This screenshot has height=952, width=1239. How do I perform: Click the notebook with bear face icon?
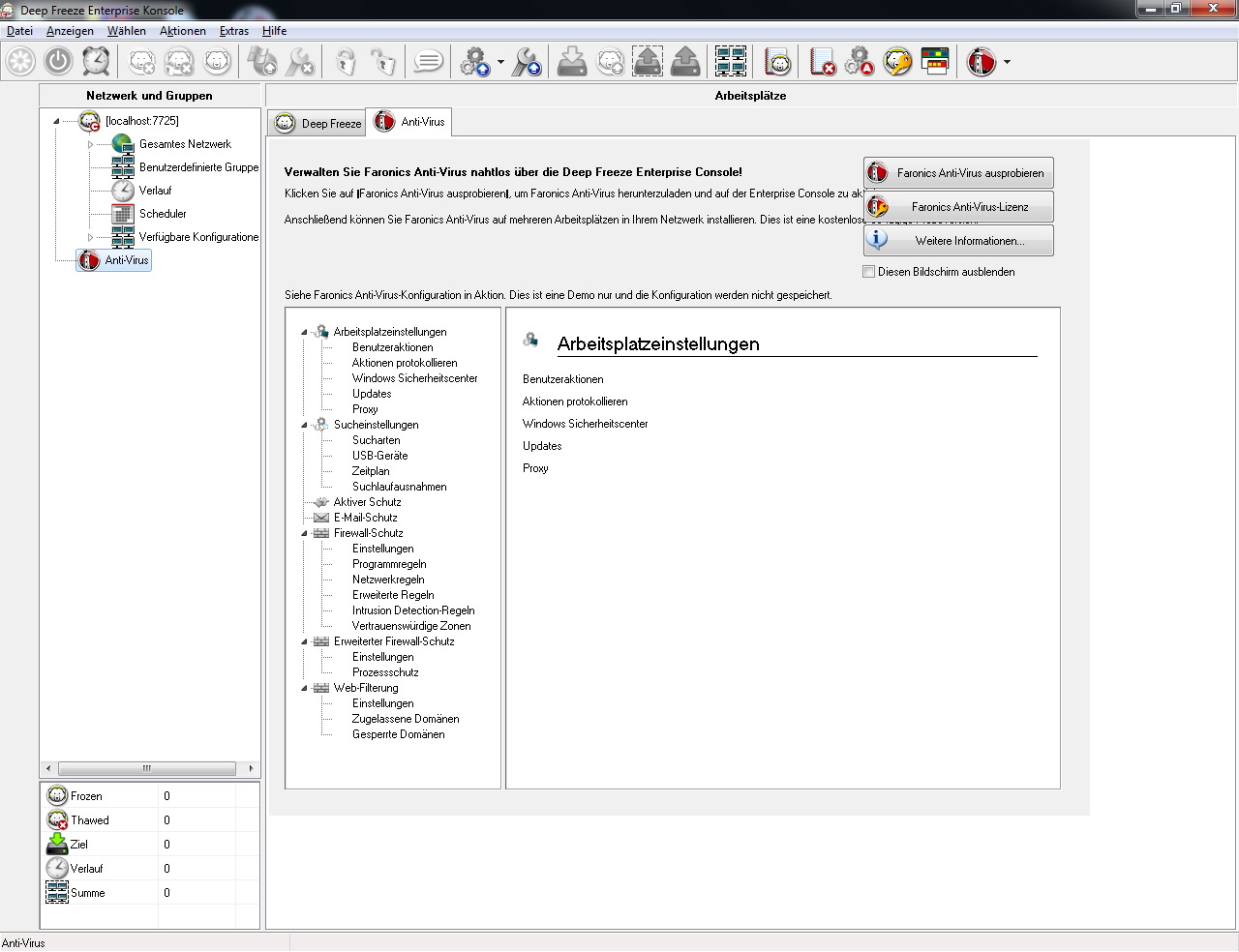[x=777, y=62]
